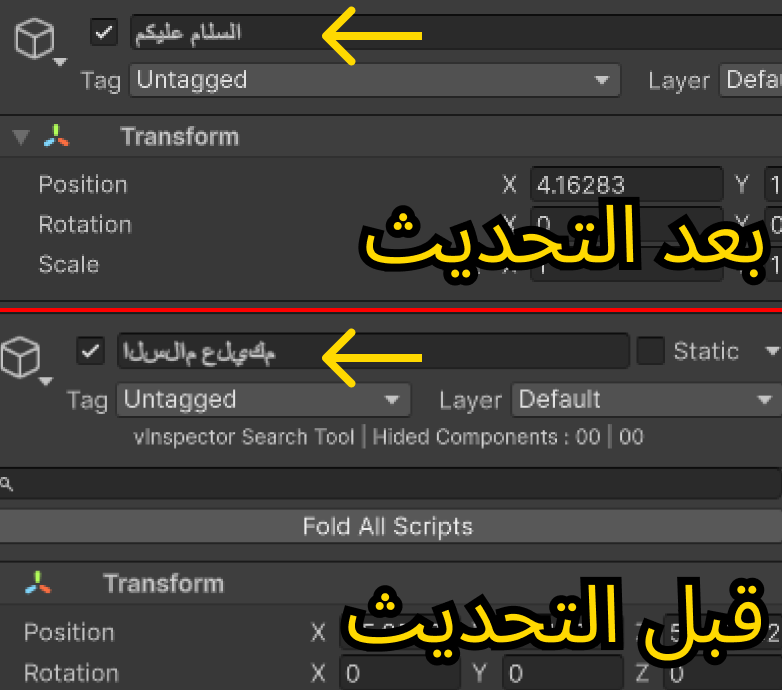Click the Rotation Z field in the lower inspector
The width and height of the screenshot is (782, 690).
723,674
